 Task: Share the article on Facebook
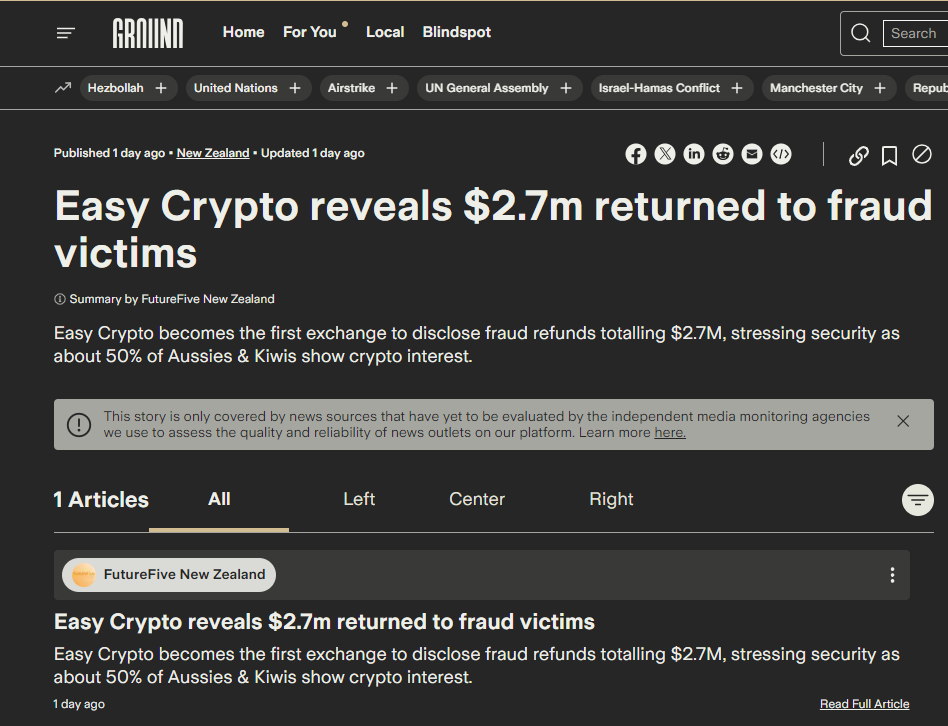636,154
